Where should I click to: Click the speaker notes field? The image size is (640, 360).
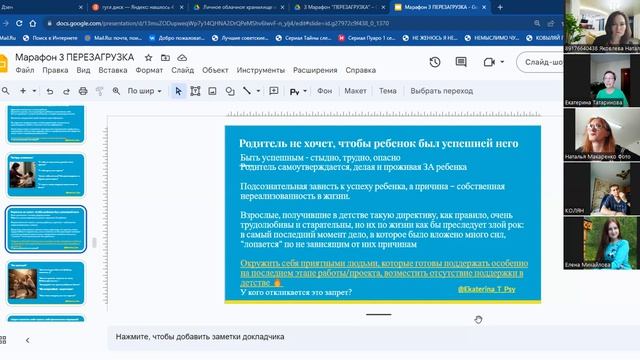tap(373, 337)
